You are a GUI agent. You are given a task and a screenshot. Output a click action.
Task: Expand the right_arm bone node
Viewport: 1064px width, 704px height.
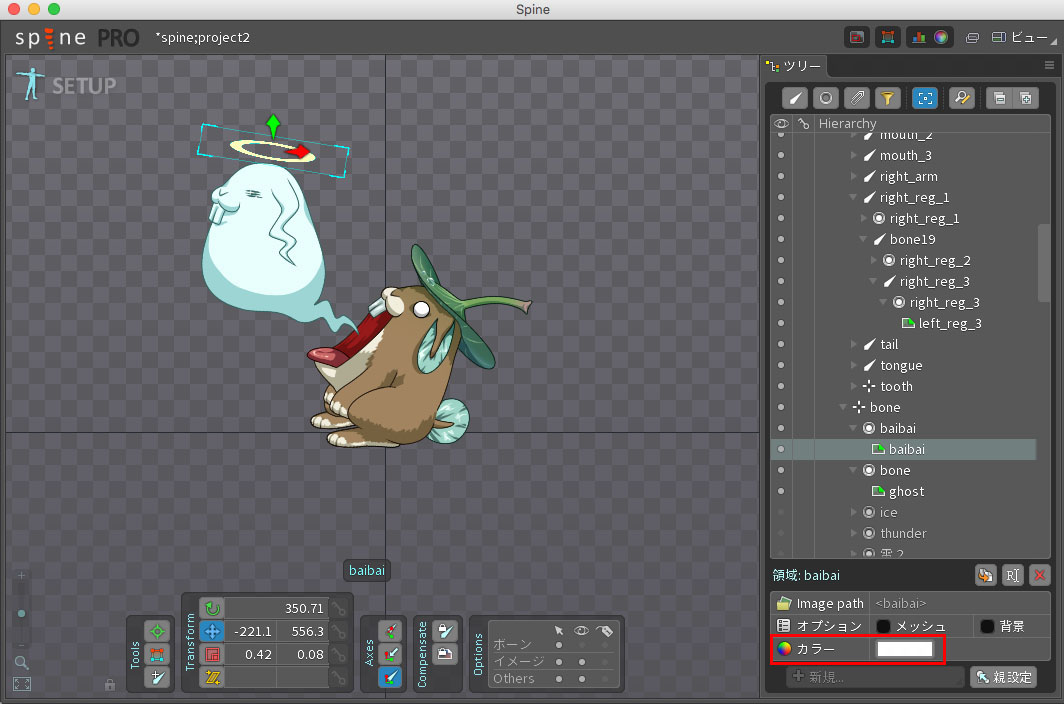click(x=854, y=177)
